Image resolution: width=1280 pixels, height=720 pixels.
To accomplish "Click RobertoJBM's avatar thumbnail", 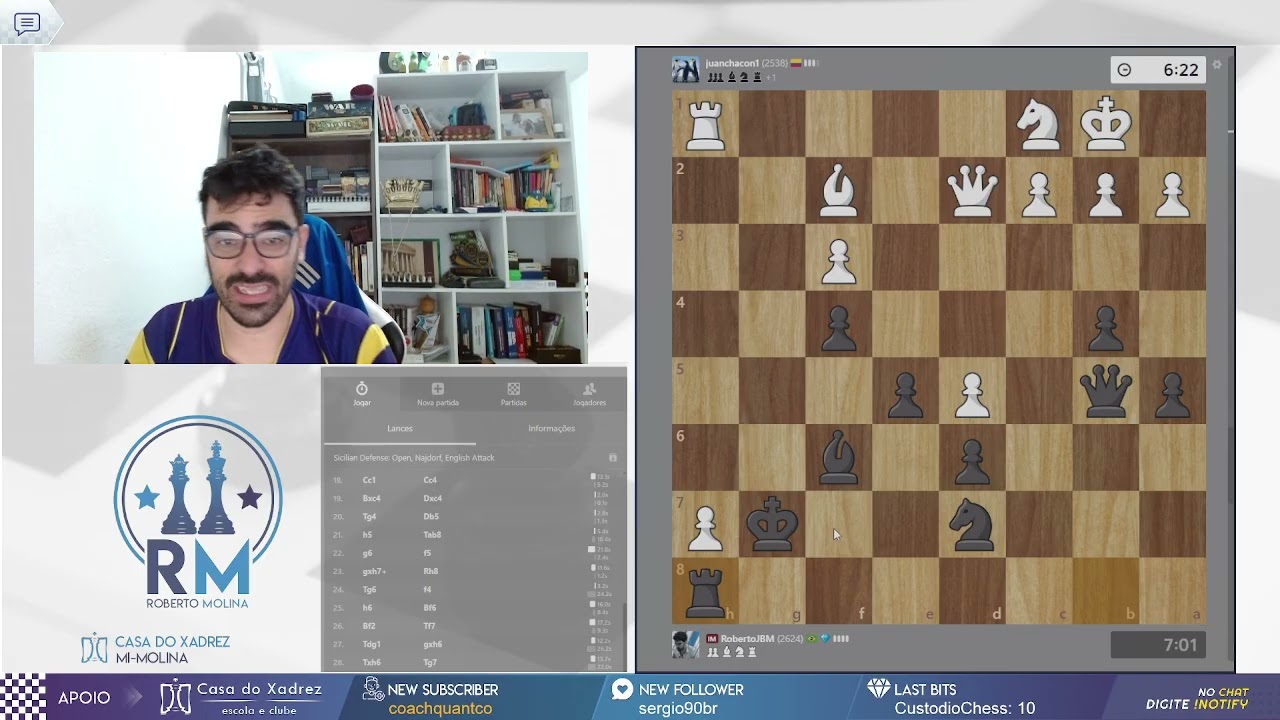I will point(685,644).
